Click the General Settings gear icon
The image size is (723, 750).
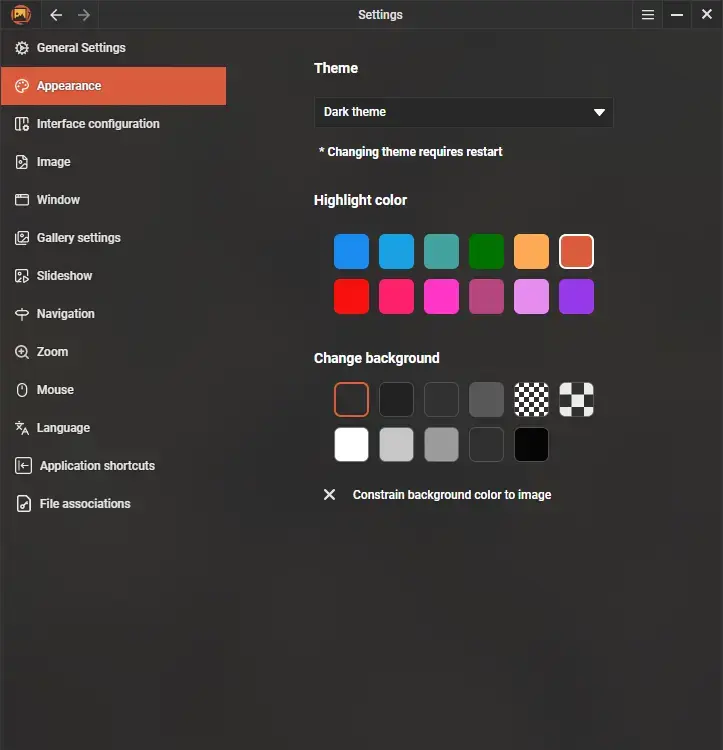coord(21,48)
